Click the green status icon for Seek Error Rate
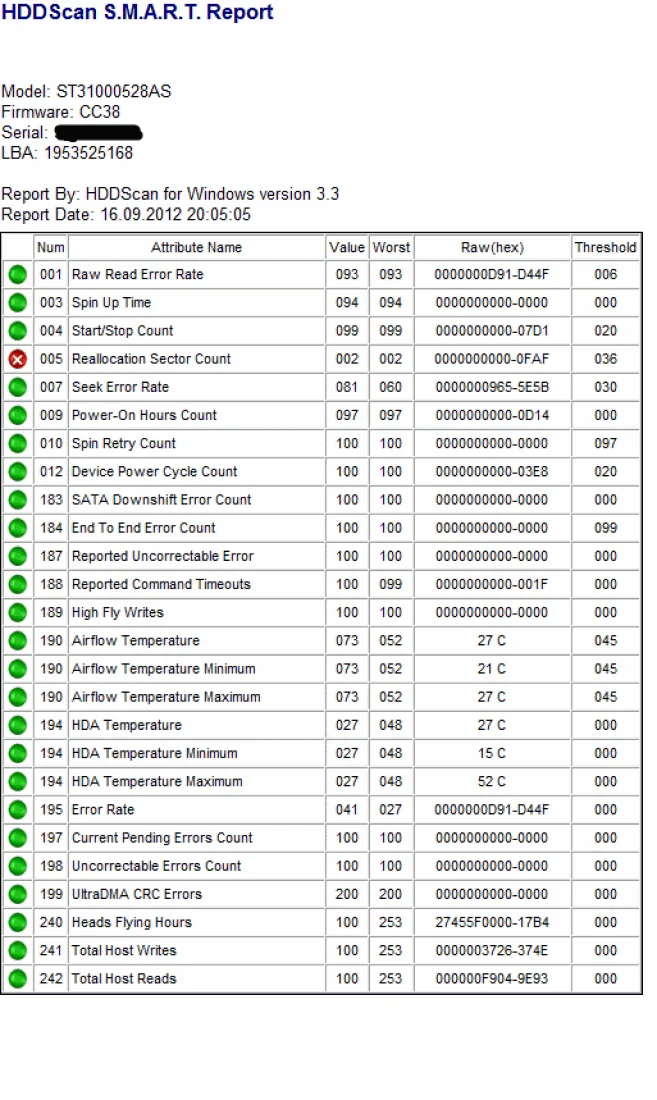 click(18, 387)
